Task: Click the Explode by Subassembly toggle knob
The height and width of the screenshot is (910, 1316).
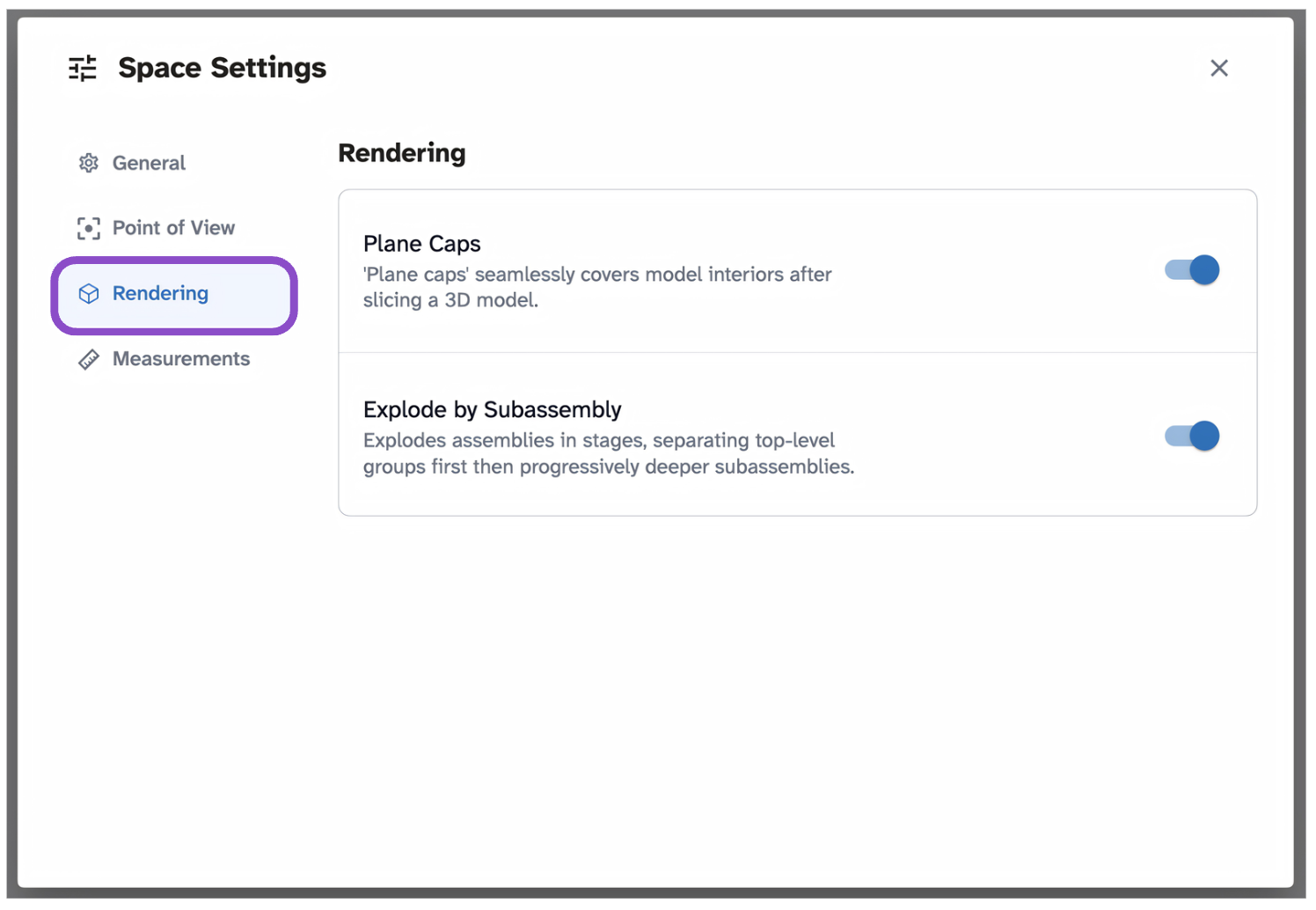Action: coord(1204,436)
